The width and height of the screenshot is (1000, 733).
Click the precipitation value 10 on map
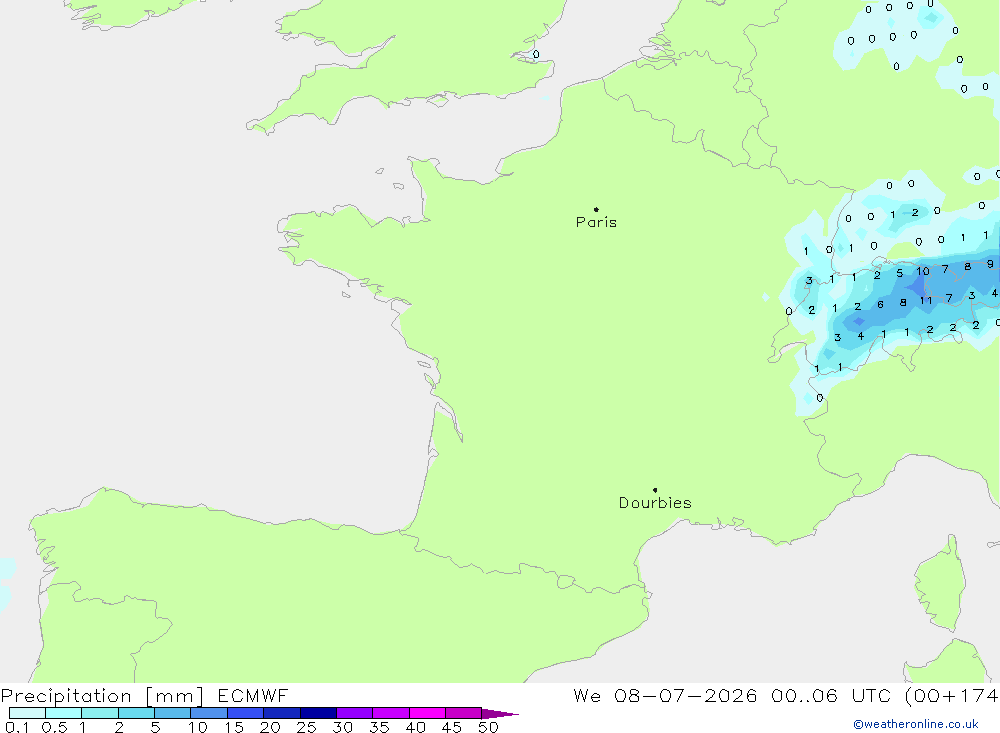[x=923, y=271]
